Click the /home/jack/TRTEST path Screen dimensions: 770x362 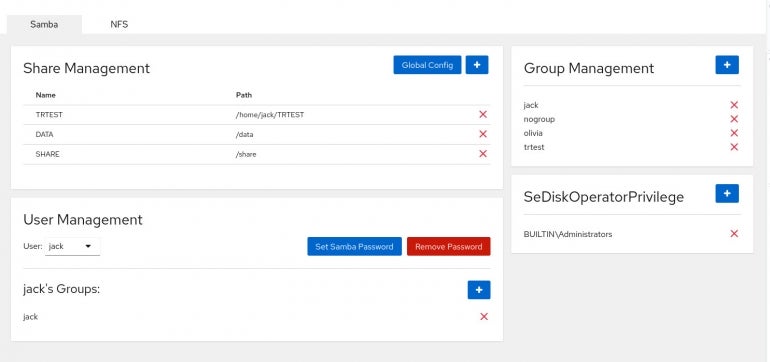click(270, 115)
